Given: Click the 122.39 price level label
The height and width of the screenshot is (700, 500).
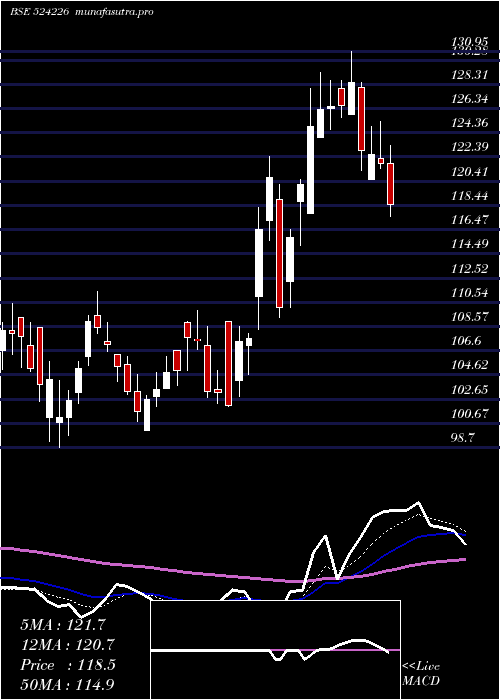Looking at the screenshot, I should 470,147.
